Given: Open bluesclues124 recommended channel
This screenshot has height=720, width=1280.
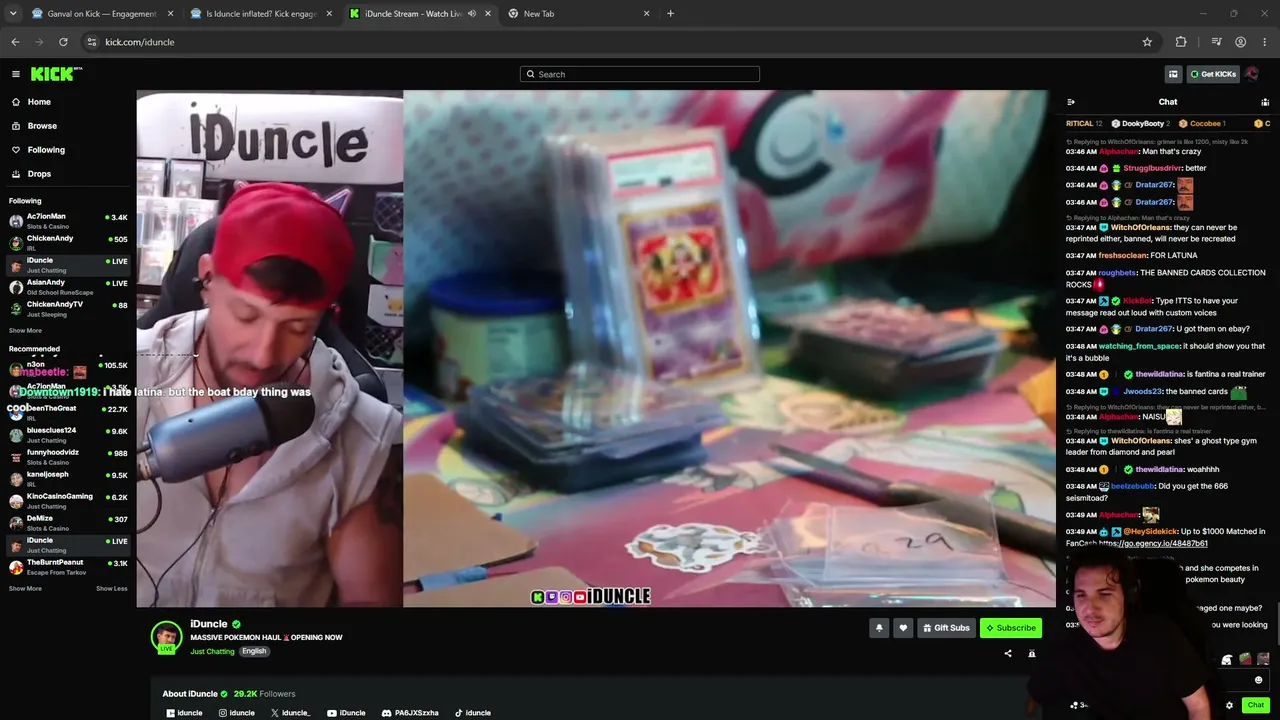Looking at the screenshot, I should click(x=68, y=435).
